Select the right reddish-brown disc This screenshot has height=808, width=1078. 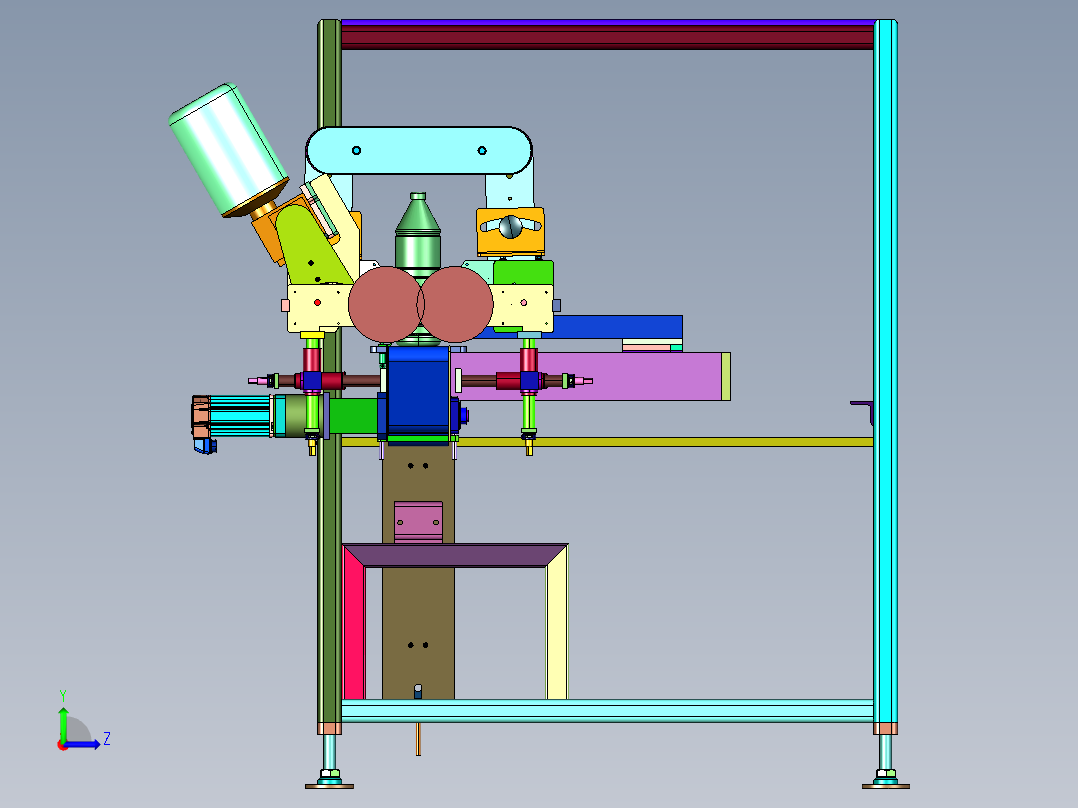(456, 305)
